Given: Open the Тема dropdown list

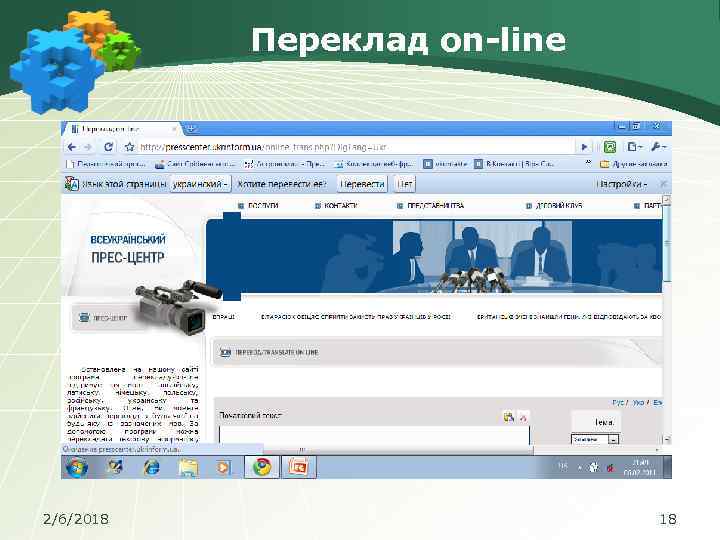Looking at the screenshot, I should 595,439.
